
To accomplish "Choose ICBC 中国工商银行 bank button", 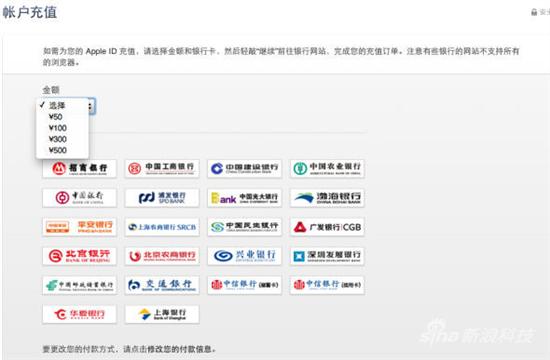I will 162,168.
